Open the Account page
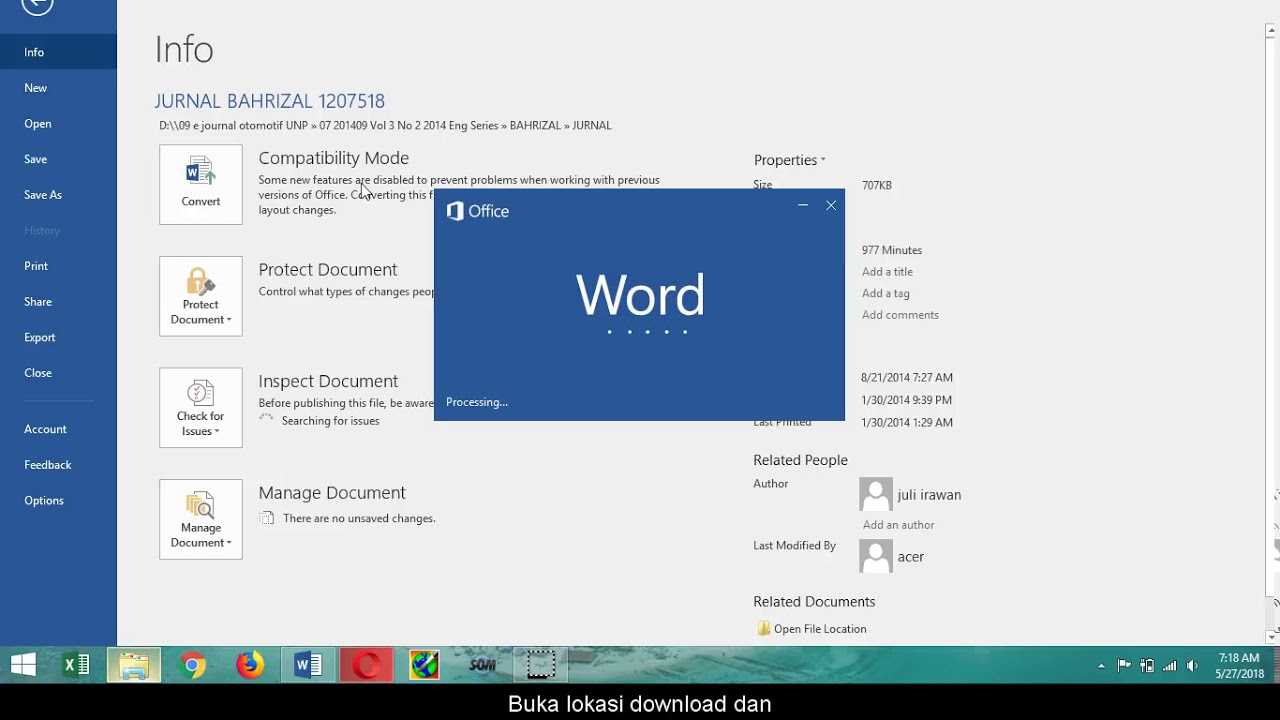The image size is (1280, 720). tap(58, 429)
